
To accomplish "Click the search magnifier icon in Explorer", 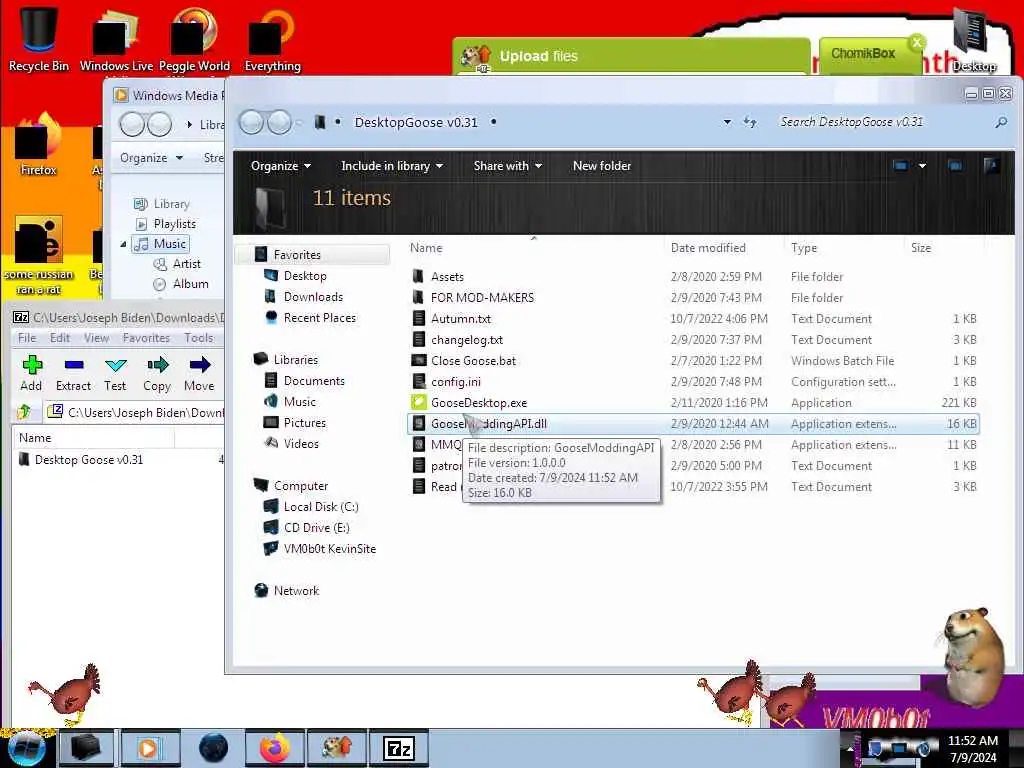I will click(1000, 122).
